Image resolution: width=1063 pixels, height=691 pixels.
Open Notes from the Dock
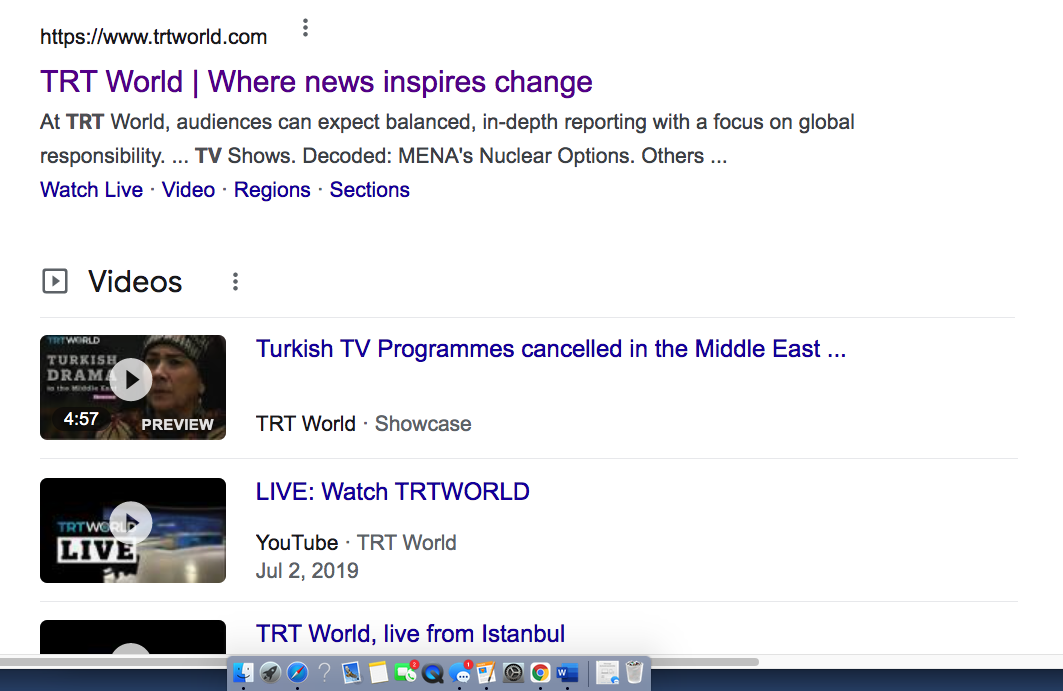(x=378, y=673)
